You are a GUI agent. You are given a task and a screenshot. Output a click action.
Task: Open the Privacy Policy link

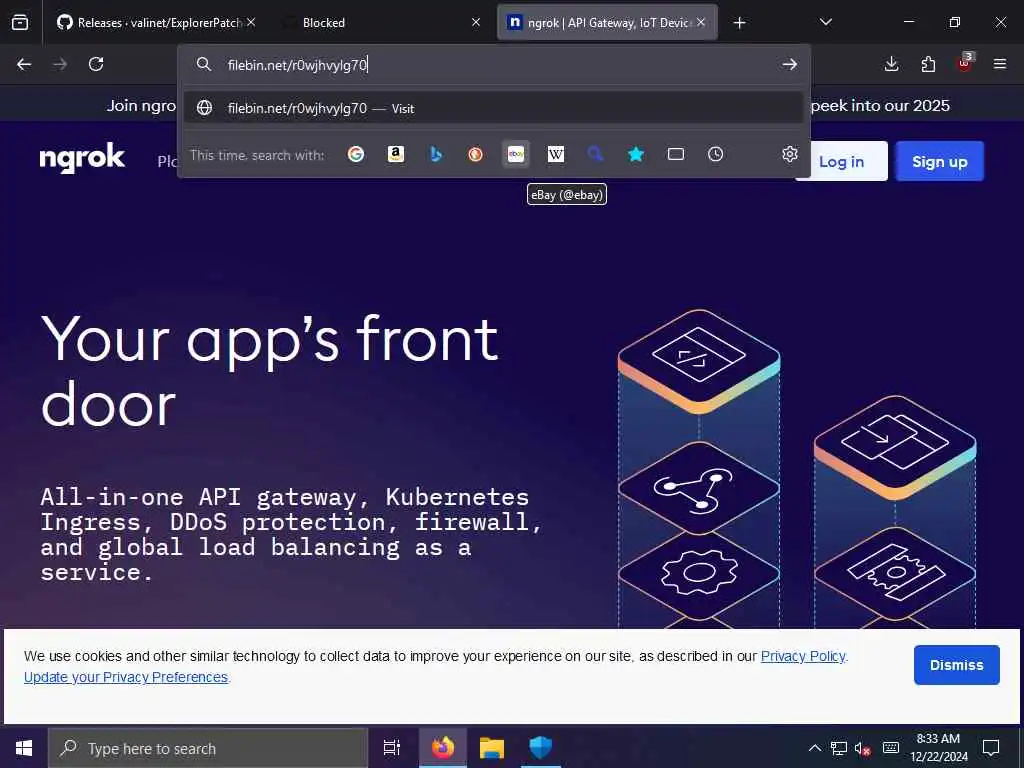click(803, 656)
